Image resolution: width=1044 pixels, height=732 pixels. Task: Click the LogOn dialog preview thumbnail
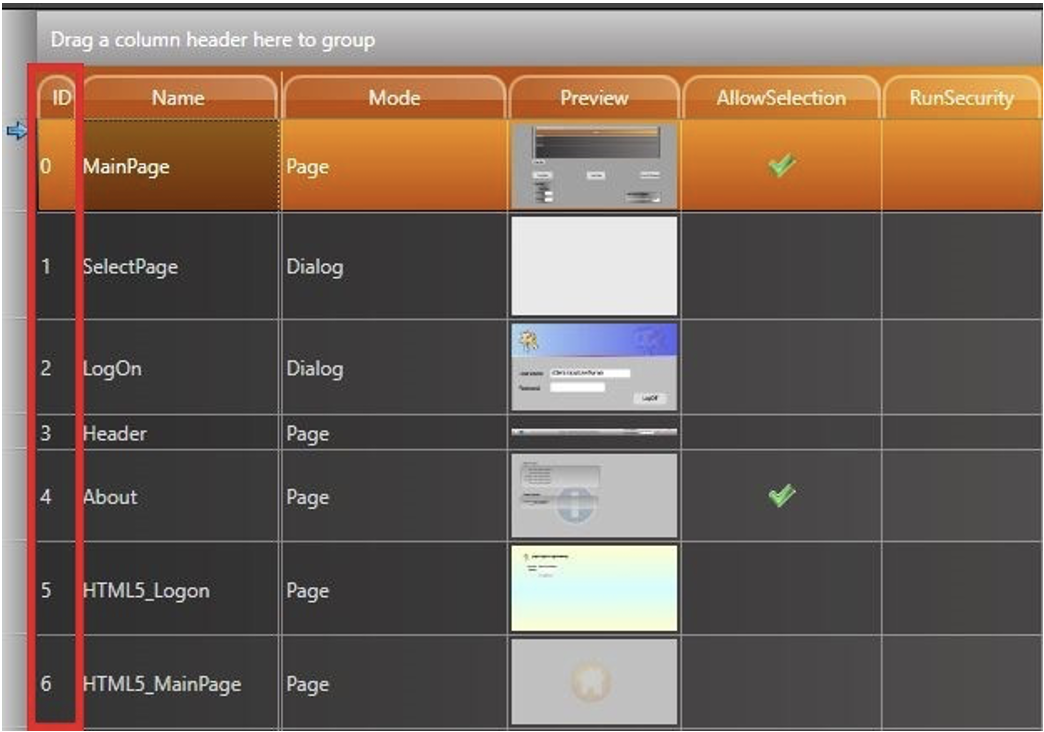[594, 367]
